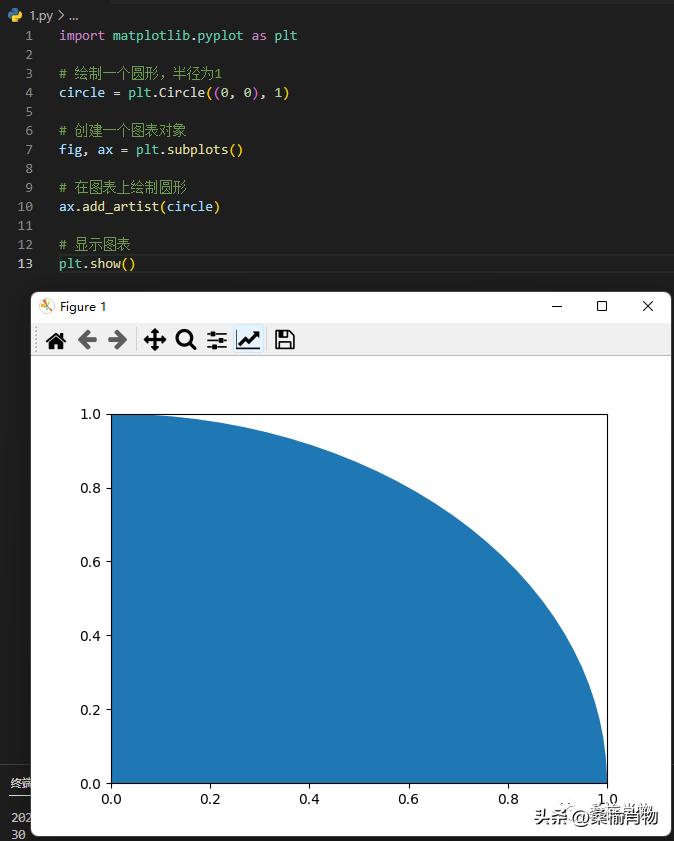Viewport: 674px width, 841px height.
Task: Go forward to the next plot view
Action: pos(118,340)
